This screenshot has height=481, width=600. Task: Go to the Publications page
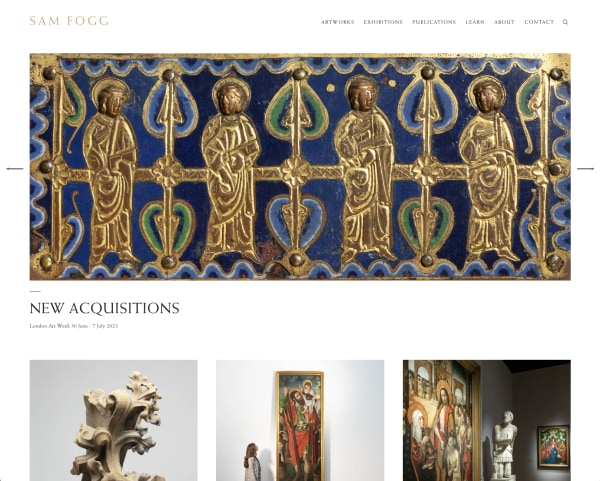(x=434, y=22)
